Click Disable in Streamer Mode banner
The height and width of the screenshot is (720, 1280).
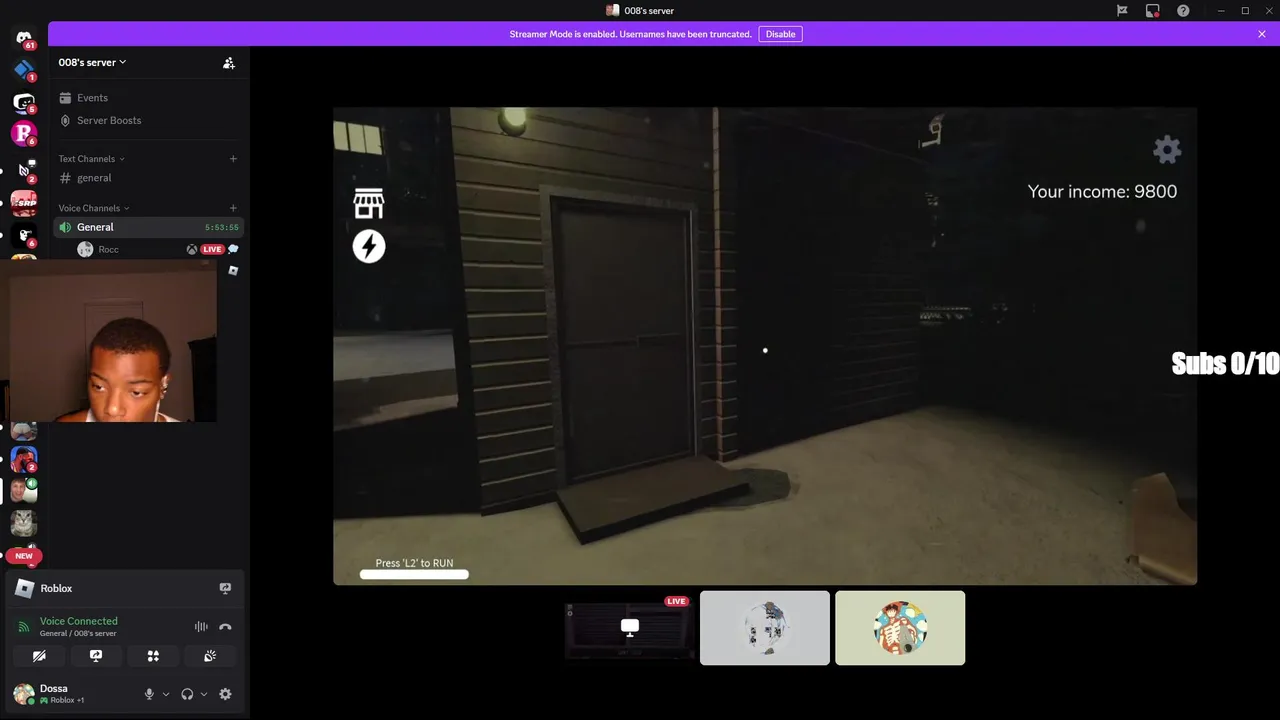click(x=780, y=34)
